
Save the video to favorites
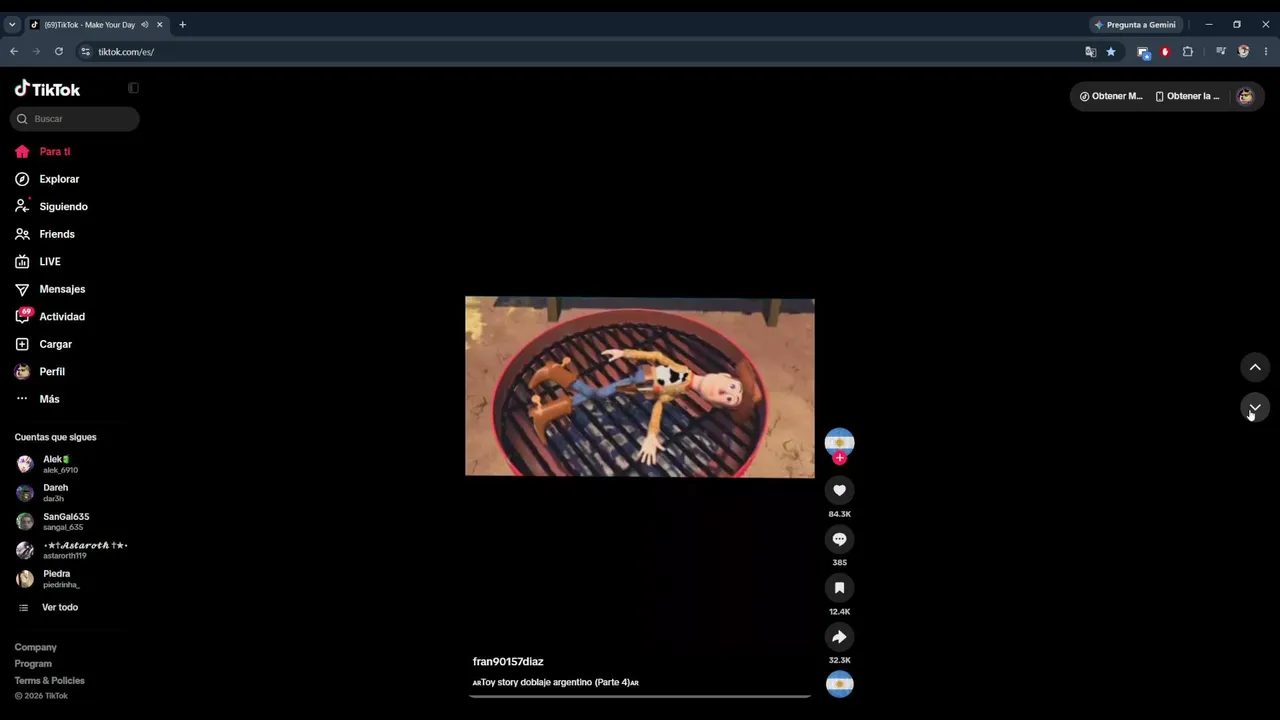[x=839, y=588]
